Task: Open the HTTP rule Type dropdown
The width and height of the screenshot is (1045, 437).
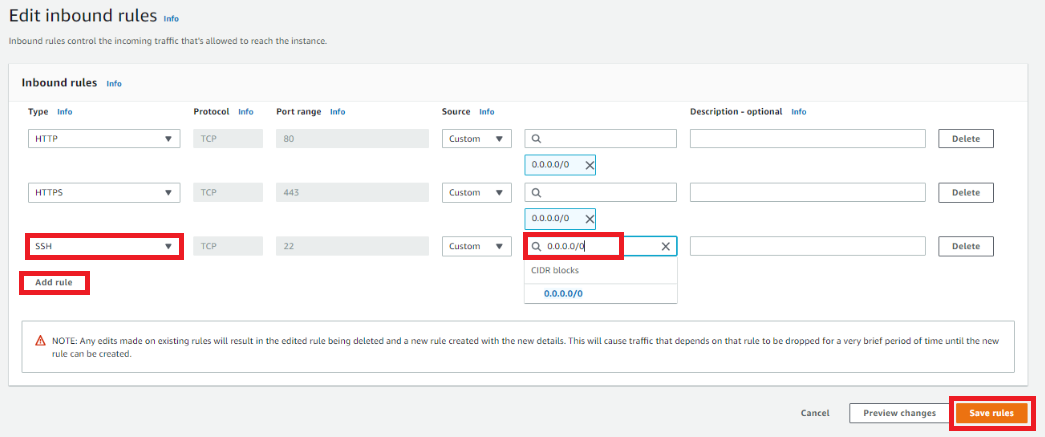Action: click(x=104, y=139)
